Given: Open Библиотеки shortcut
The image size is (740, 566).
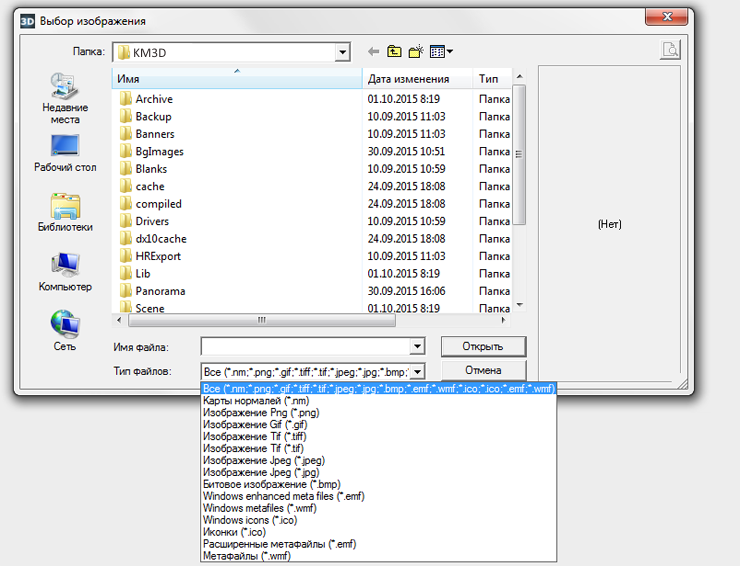Looking at the screenshot, I should tap(65, 212).
